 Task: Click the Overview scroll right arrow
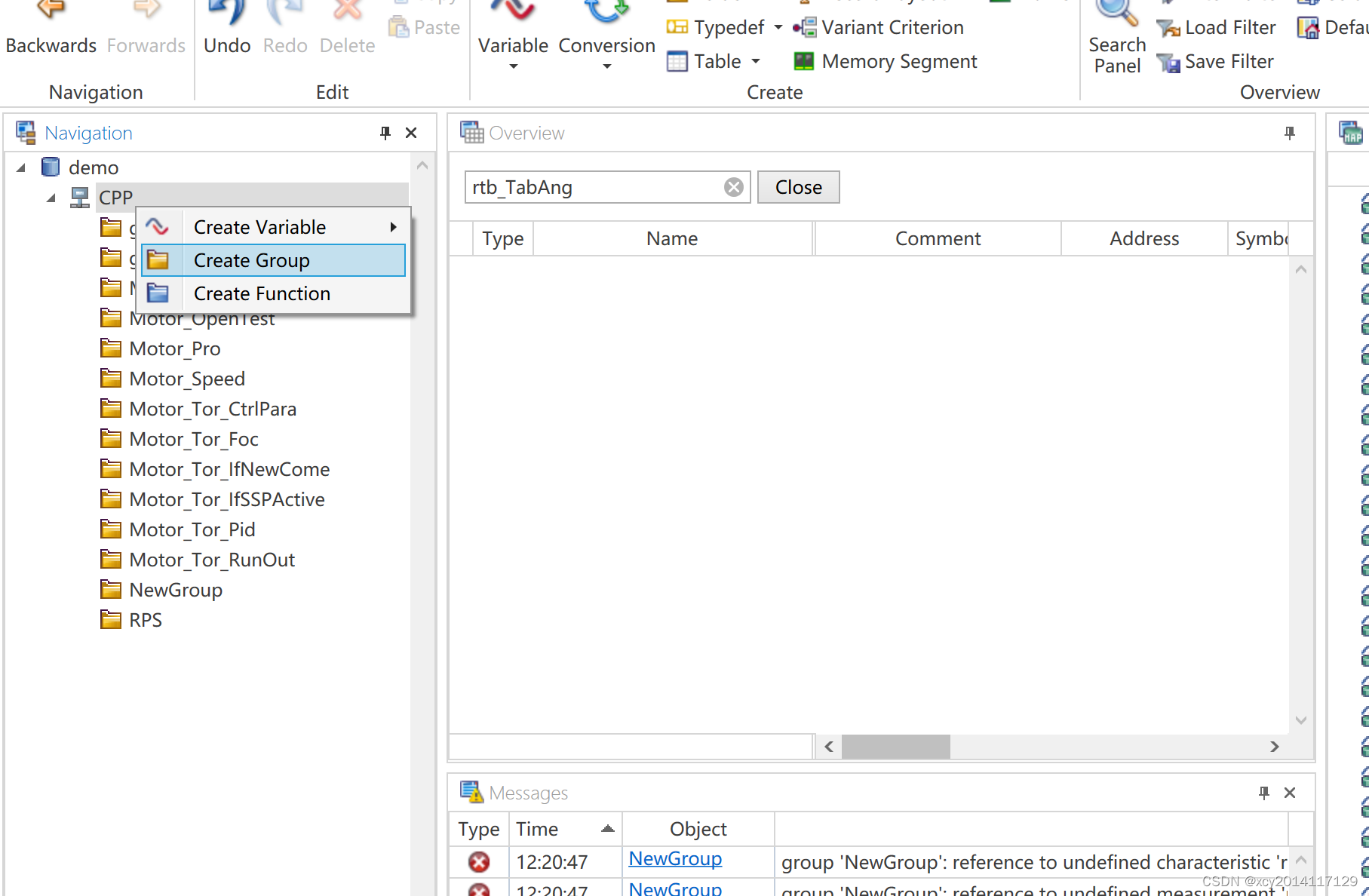coord(1274,747)
